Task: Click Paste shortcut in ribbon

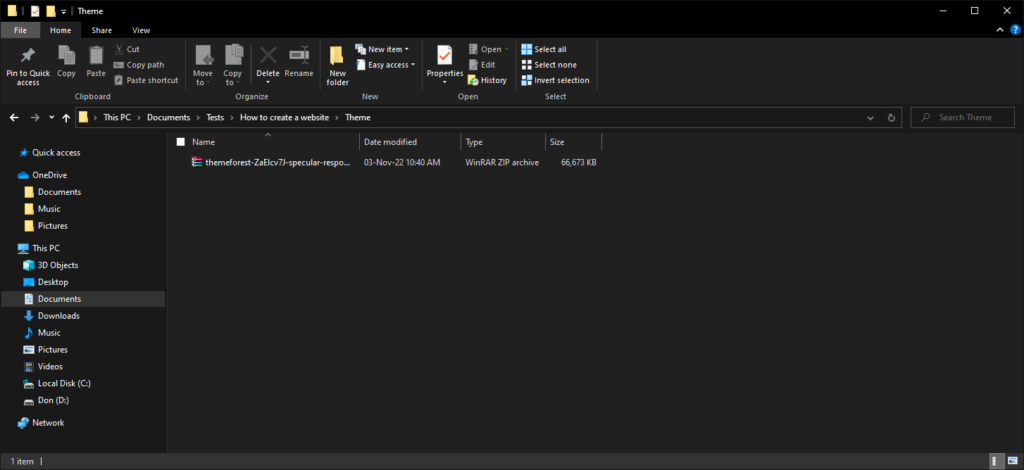Action: coord(146,80)
